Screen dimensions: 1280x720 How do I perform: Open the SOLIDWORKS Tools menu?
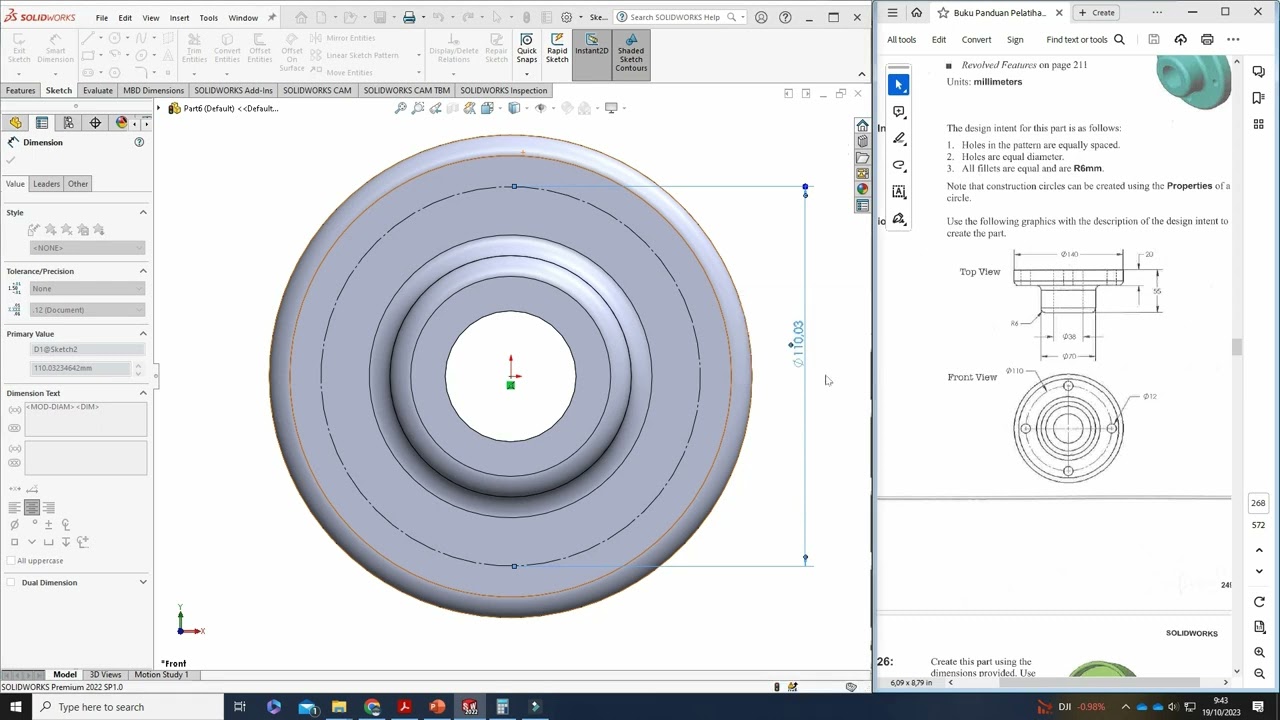tap(208, 18)
